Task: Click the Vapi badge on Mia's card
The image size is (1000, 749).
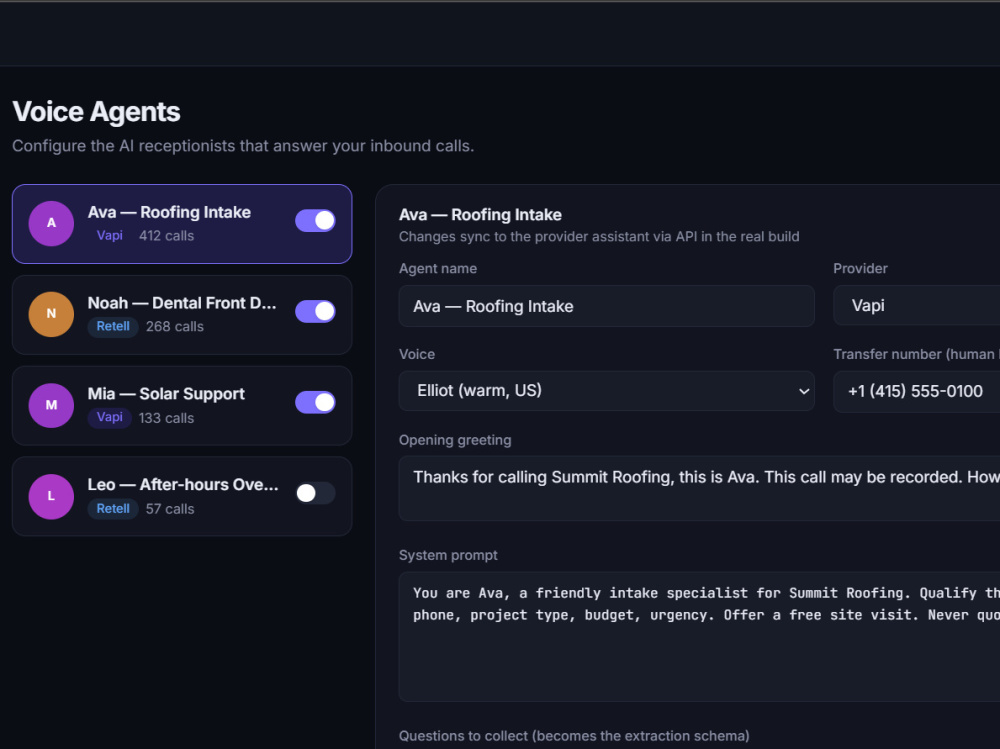Action: pos(110,417)
